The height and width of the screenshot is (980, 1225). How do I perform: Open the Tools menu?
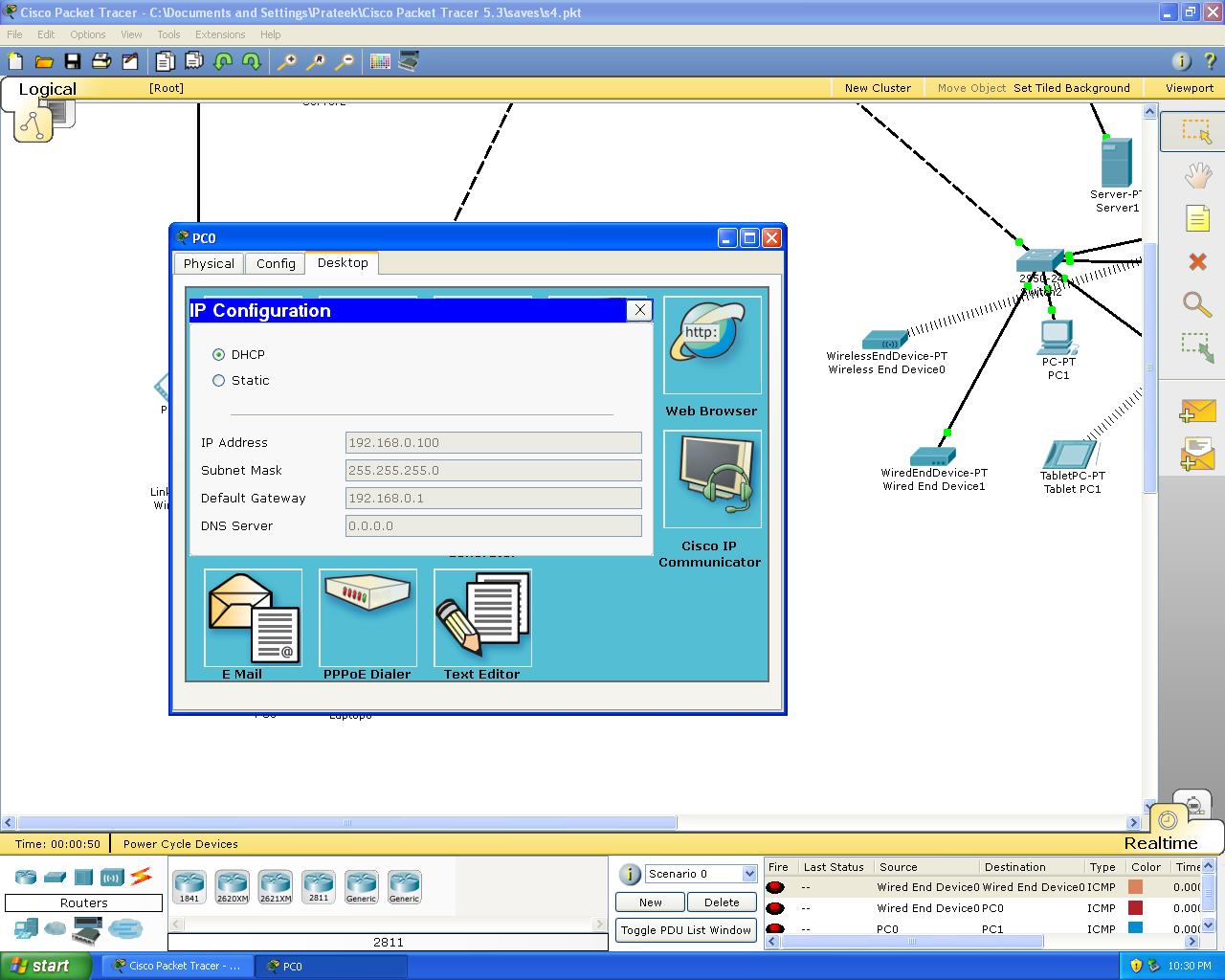click(x=168, y=34)
